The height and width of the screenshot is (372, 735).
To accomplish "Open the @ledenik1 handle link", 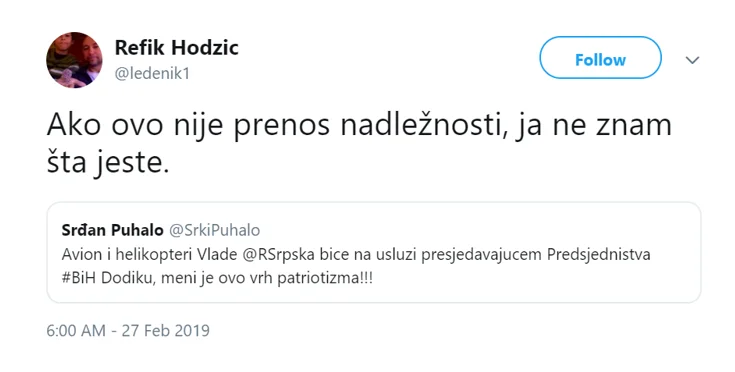I will pyautogui.click(x=152, y=74).
